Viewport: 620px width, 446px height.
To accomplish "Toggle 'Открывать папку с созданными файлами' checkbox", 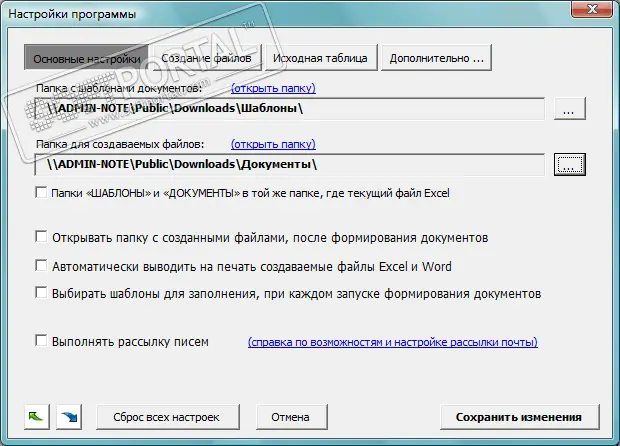I will (x=41, y=238).
